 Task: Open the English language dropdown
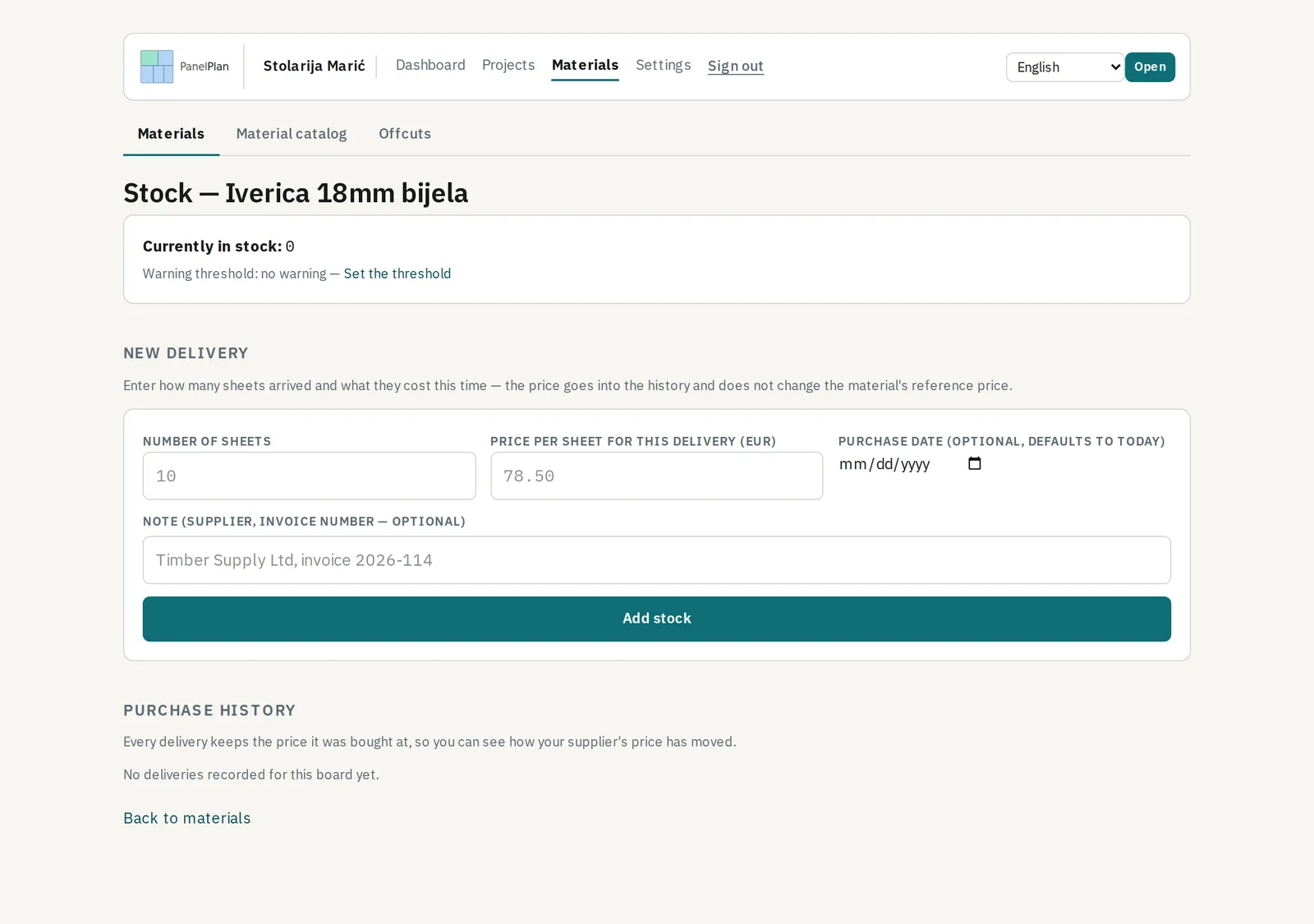coord(1065,67)
